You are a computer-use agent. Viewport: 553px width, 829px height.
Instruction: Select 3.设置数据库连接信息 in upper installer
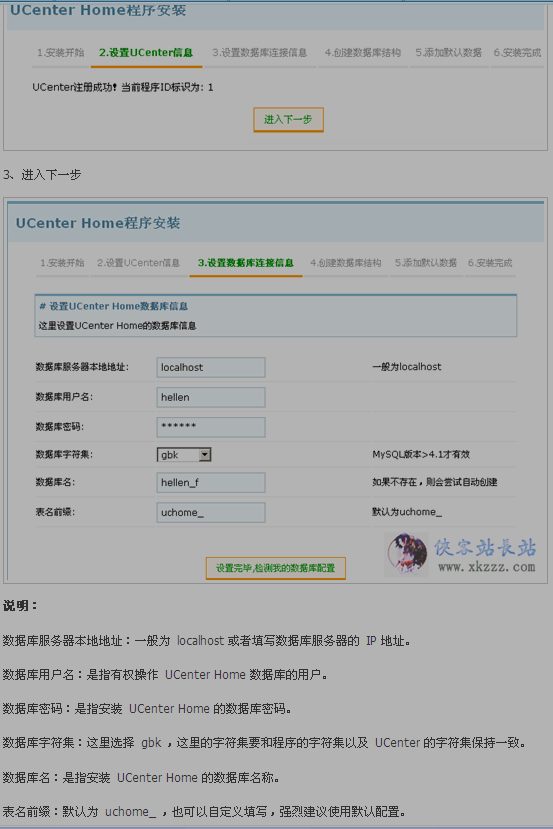260,52
